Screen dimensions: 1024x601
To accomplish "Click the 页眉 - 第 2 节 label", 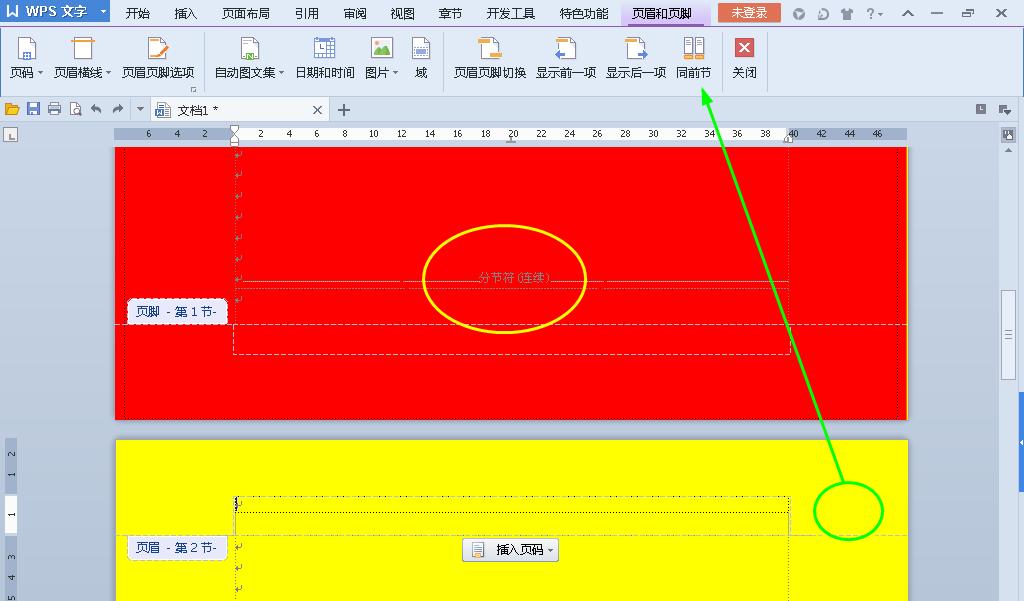I will click(x=176, y=547).
